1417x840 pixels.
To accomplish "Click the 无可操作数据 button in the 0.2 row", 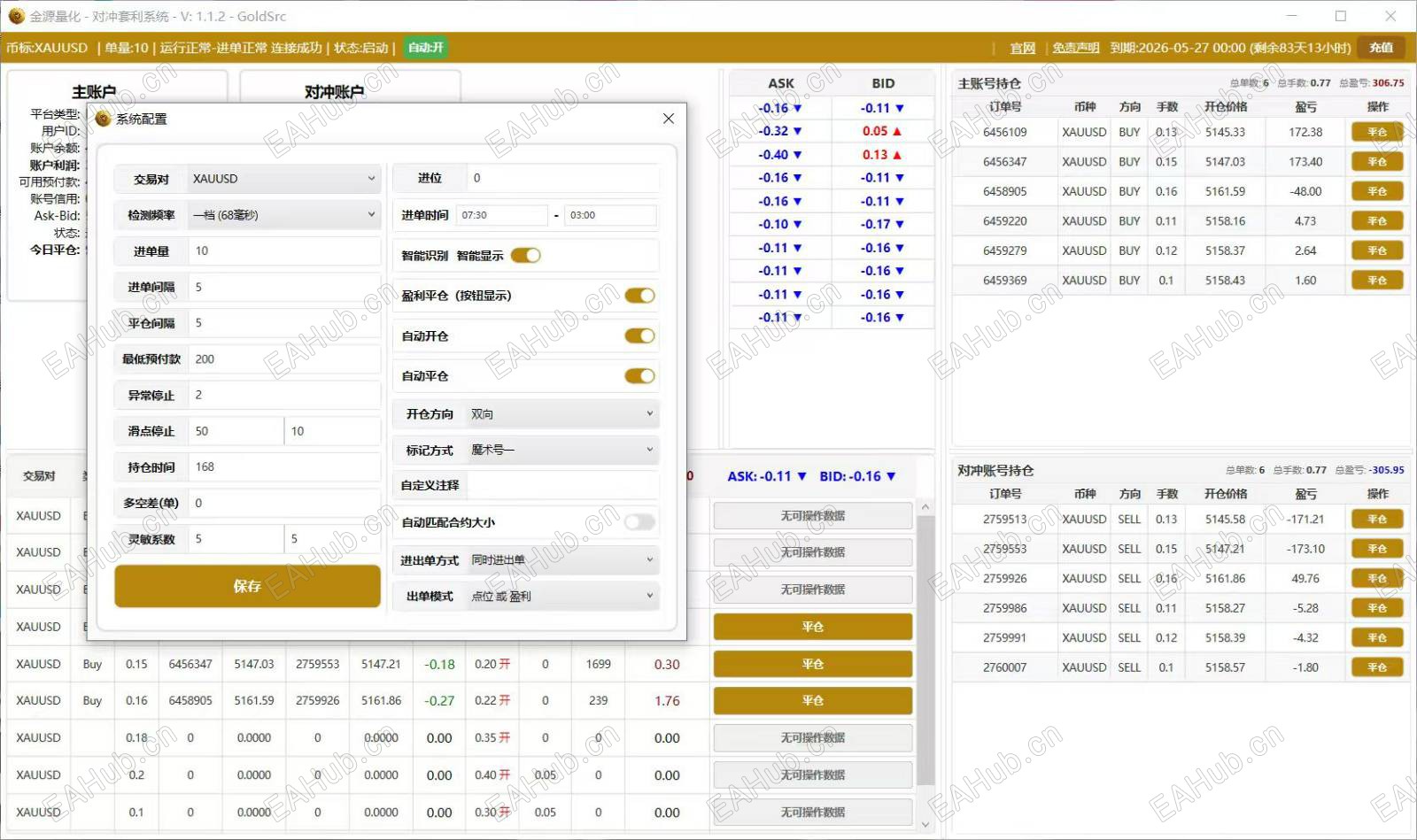I will click(x=813, y=774).
